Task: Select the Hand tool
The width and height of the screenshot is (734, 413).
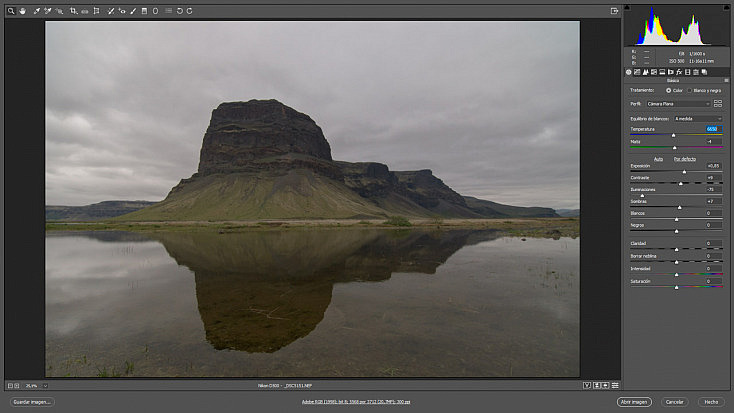Action: click(x=22, y=11)
